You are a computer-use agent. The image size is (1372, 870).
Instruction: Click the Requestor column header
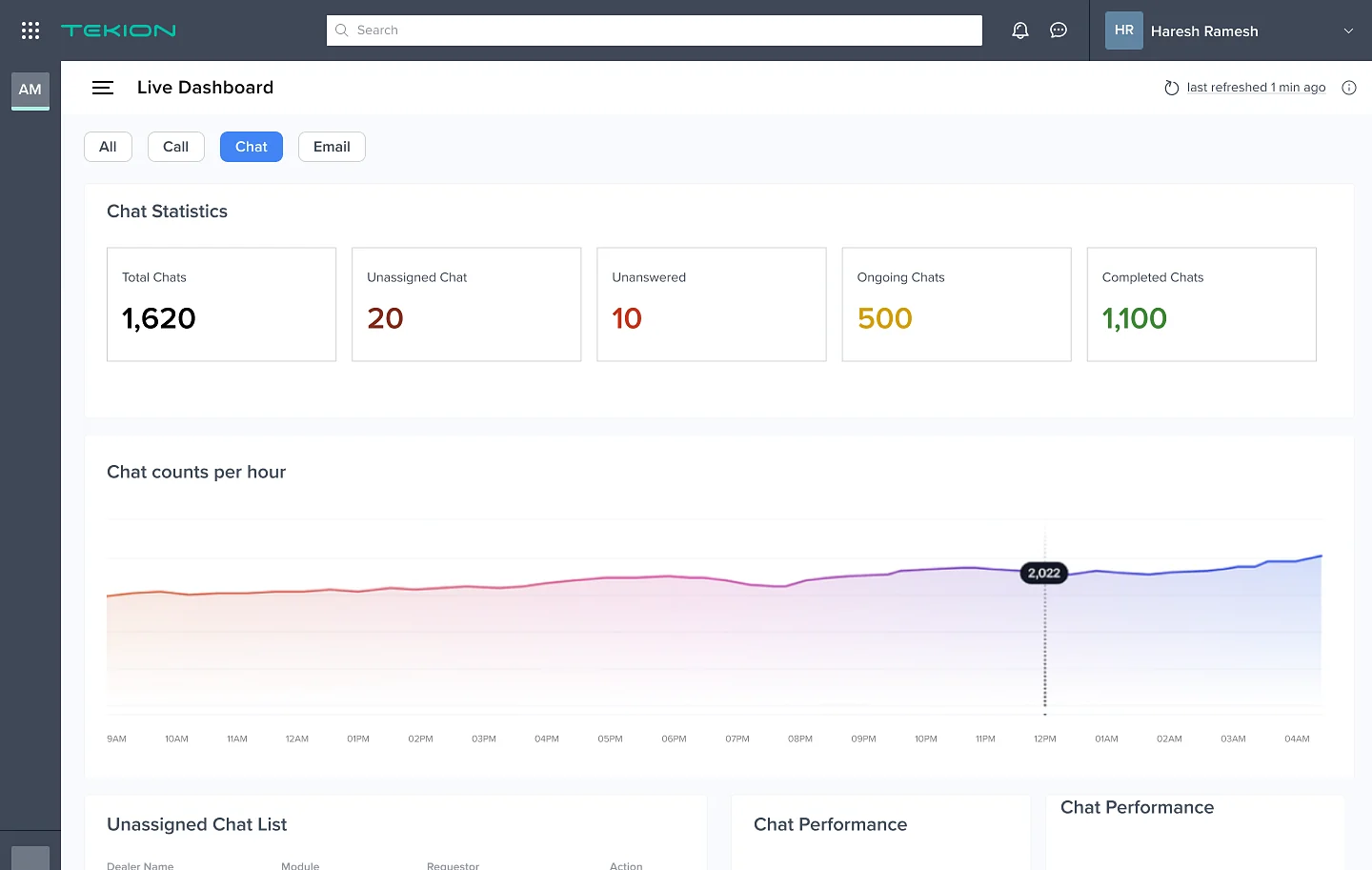[x=453, y=865]
